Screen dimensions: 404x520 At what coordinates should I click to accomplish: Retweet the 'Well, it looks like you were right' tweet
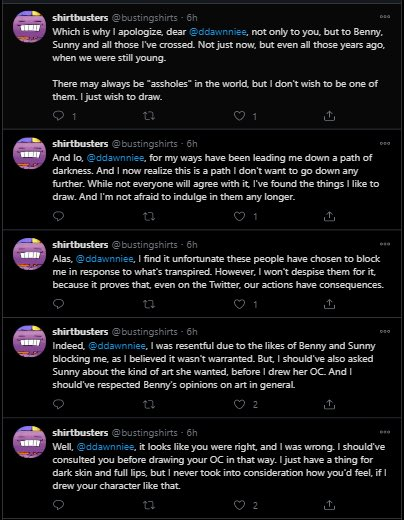click(149, 505)
